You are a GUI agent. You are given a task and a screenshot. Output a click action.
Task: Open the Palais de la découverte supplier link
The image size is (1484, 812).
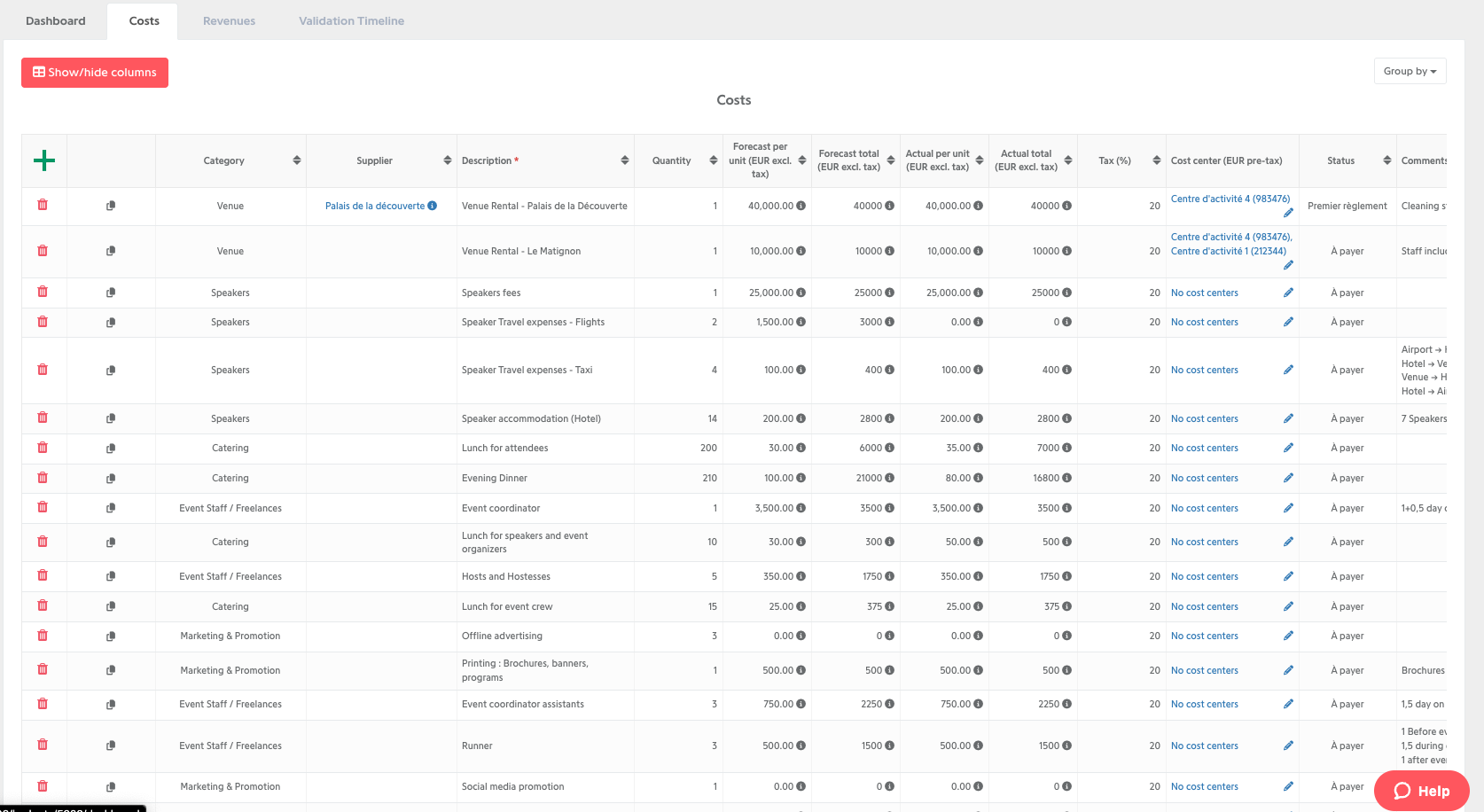(x=374, y=206)
